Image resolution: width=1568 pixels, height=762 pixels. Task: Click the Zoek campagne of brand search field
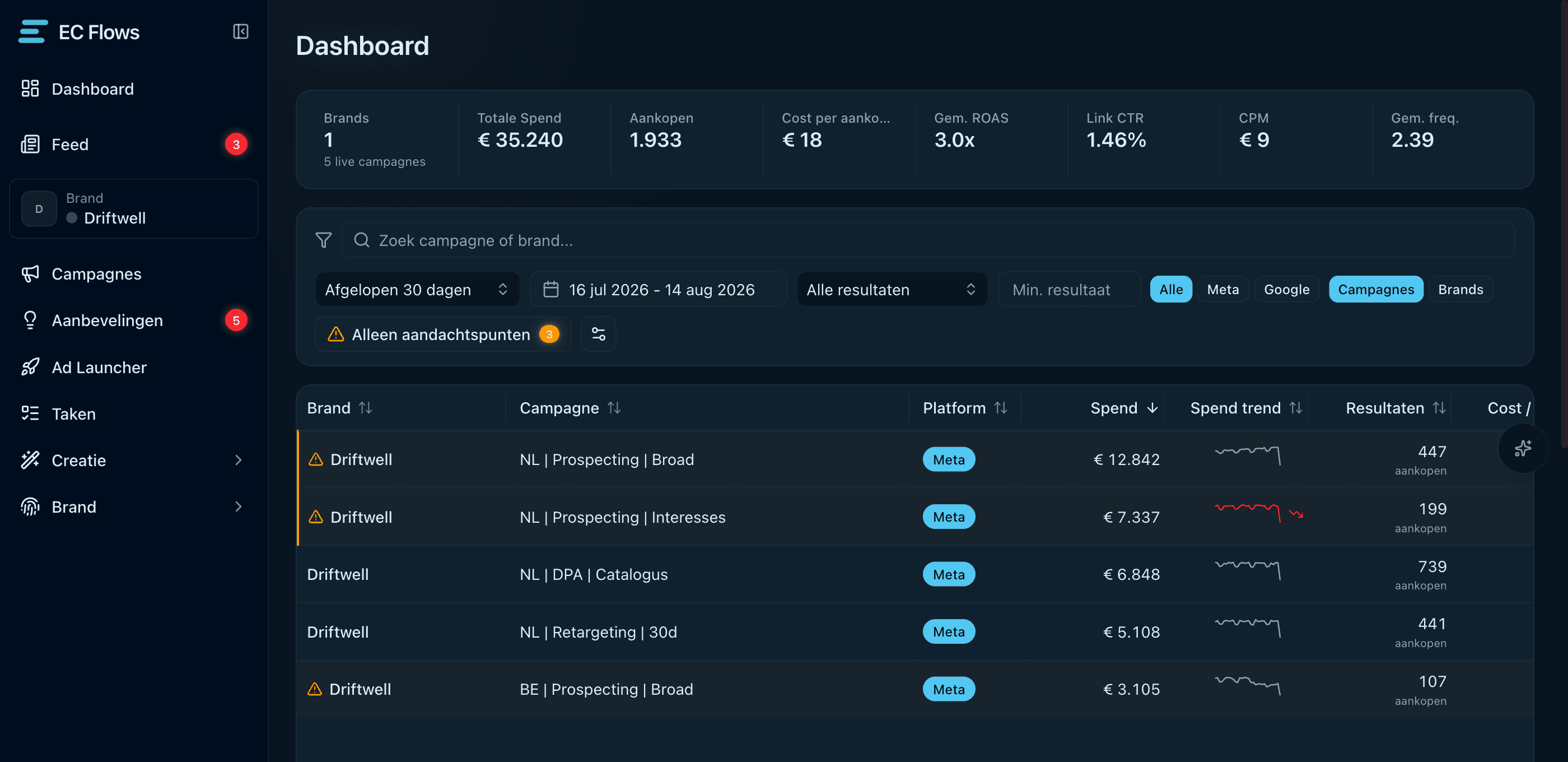pyautogui.click(x=928, y=240)
